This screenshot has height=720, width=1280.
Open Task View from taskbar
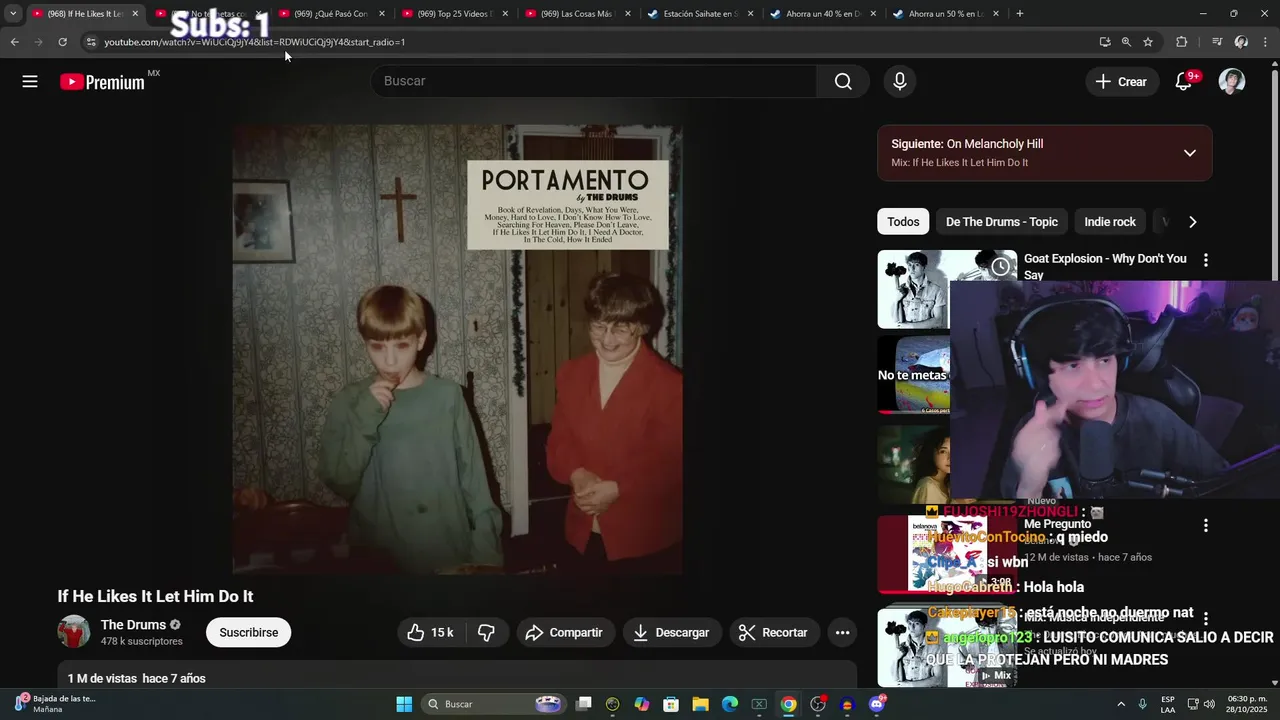coord(584,704)
